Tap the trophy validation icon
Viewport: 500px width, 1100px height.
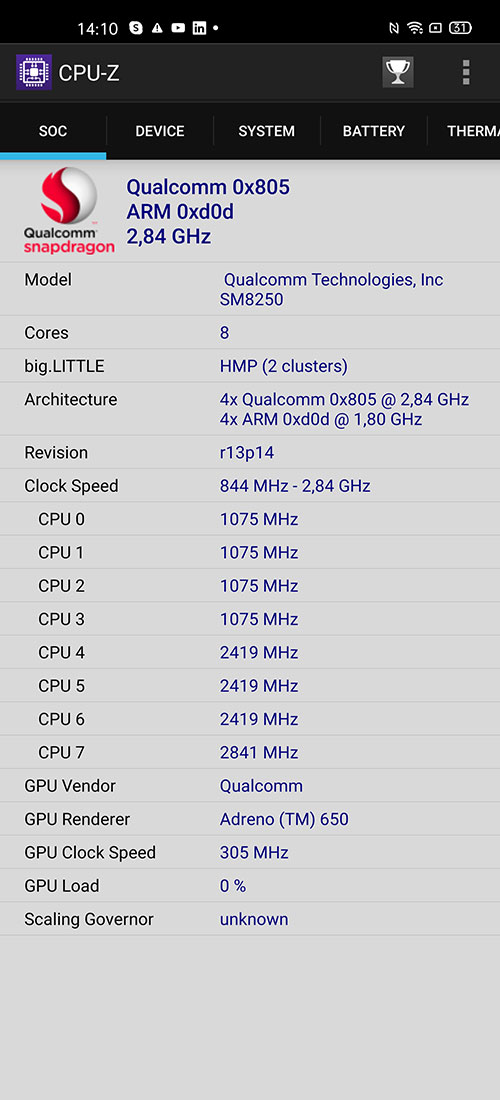pyautogui.click(x=398, y=72)
